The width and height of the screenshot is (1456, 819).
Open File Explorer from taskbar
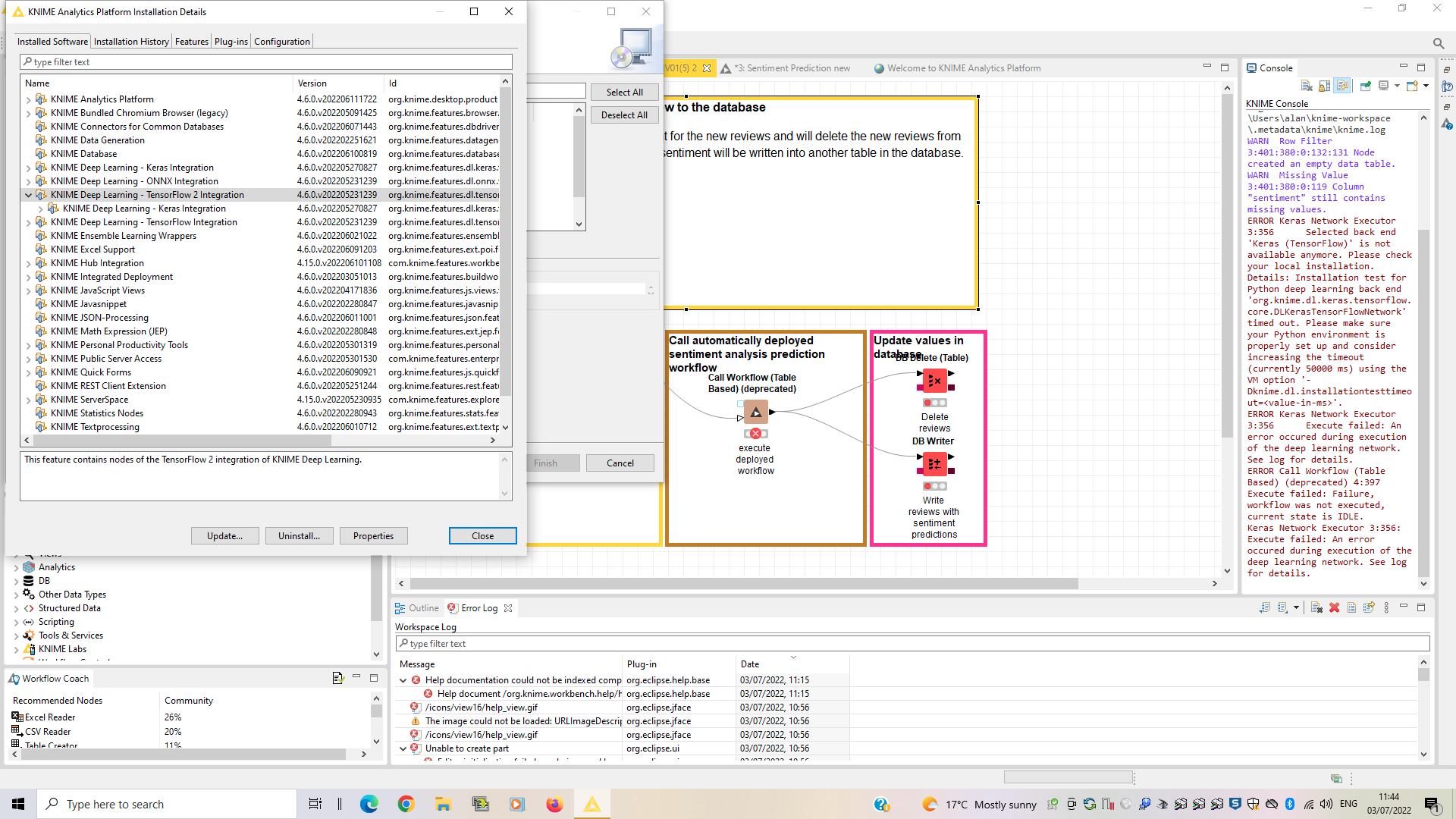[x=444, y=804]
